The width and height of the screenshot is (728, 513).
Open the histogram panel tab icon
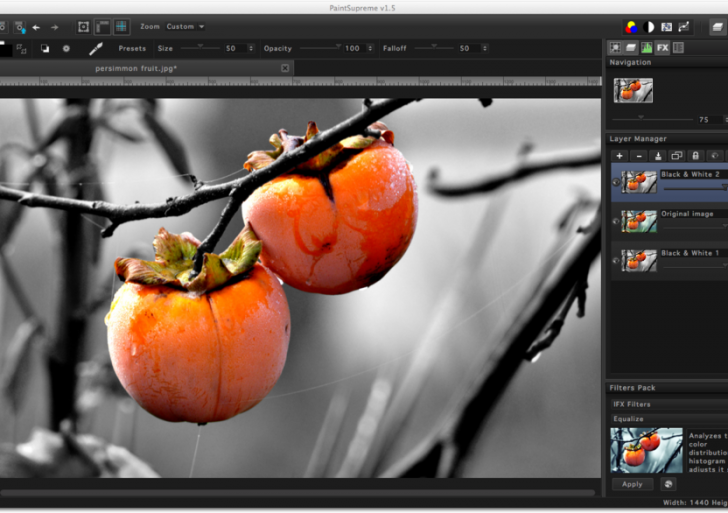[x=646, y=47]
